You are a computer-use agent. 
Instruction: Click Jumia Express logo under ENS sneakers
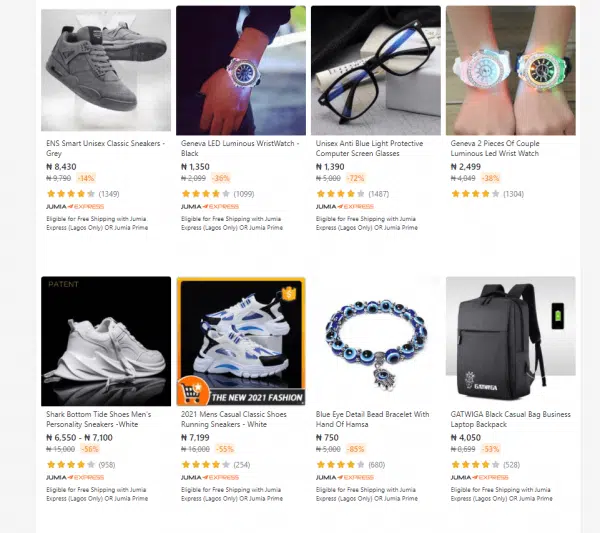[75, 207]
